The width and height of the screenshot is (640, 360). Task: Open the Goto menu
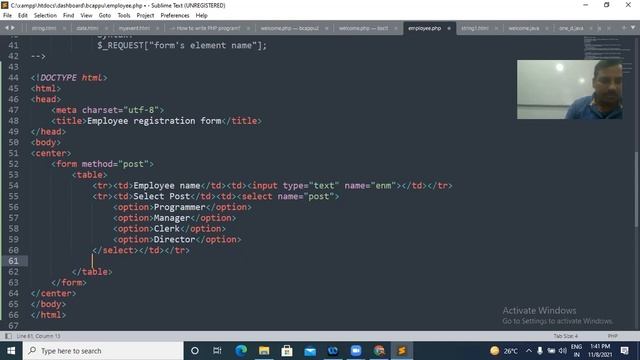105,16
